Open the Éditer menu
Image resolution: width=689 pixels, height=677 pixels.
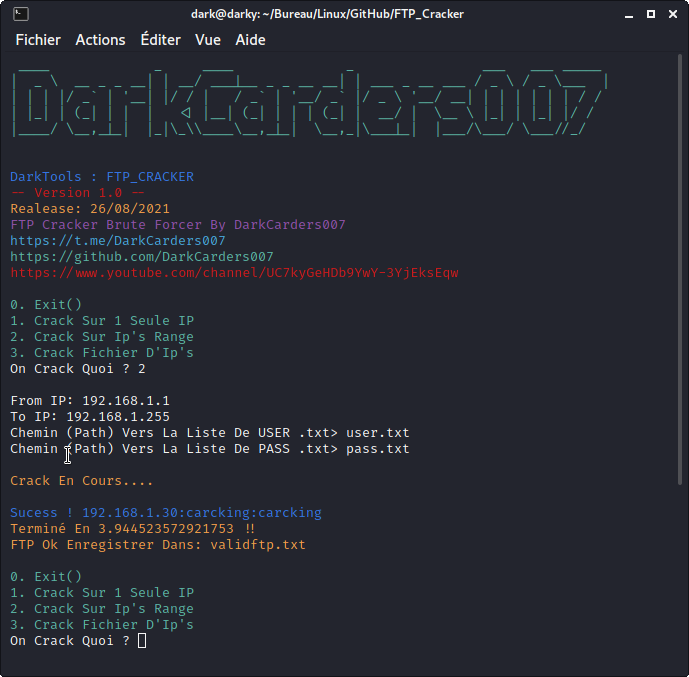pyautogui.click(x=161, y=40)
